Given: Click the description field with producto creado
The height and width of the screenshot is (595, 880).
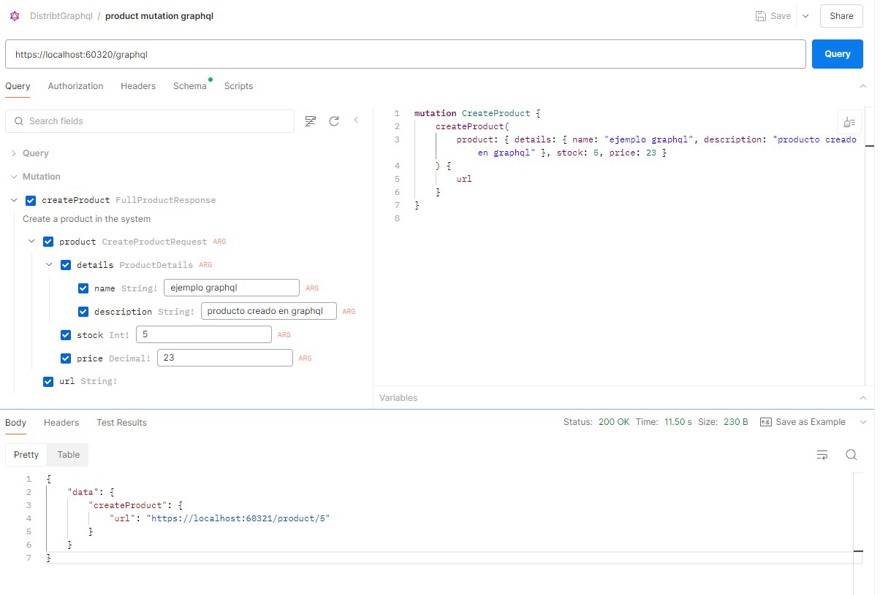Looking at the screenshot, I should [x=269, y=311].
